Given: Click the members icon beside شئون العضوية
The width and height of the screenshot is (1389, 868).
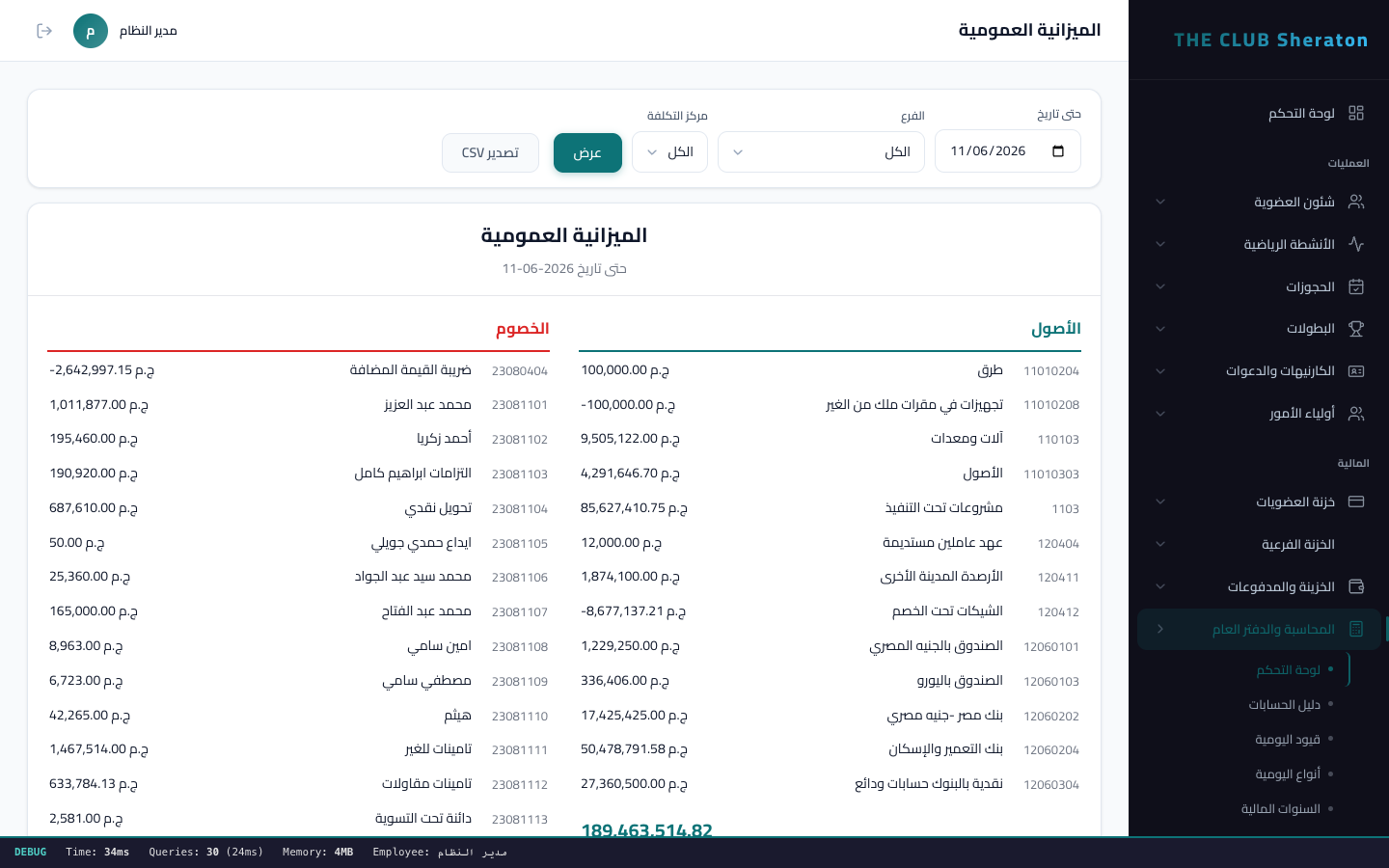Looking at the screenshot, I should tap(1356, 202).
